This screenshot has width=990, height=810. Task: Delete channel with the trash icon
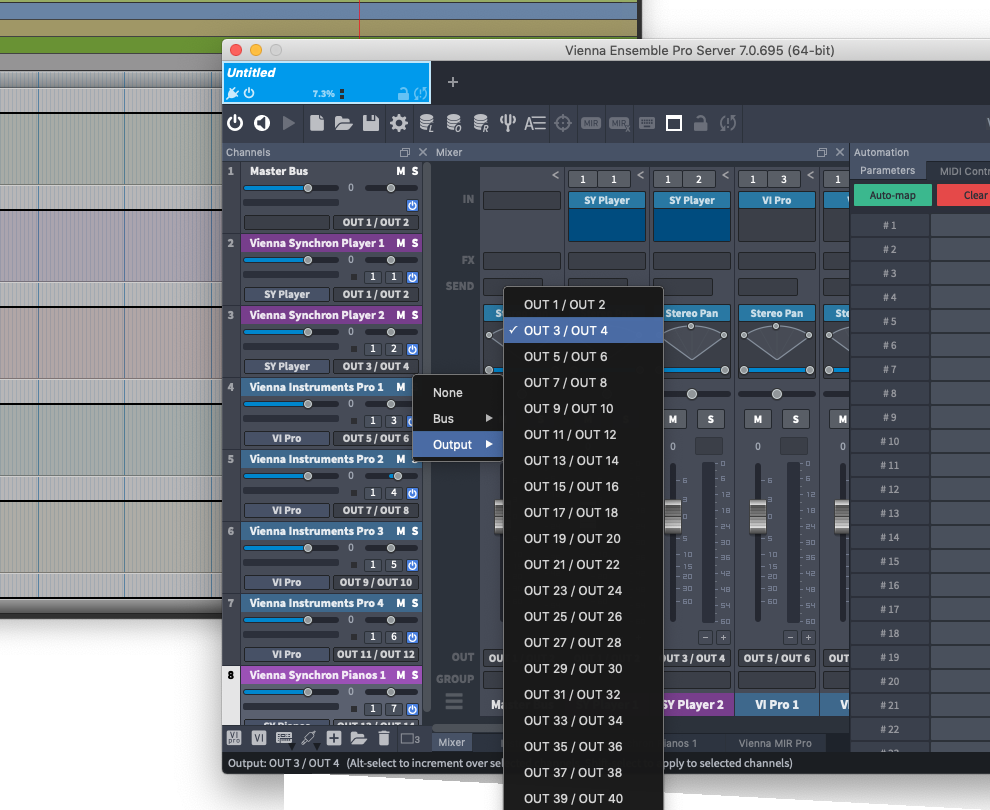pyautogui.click(x=384, y=737)
